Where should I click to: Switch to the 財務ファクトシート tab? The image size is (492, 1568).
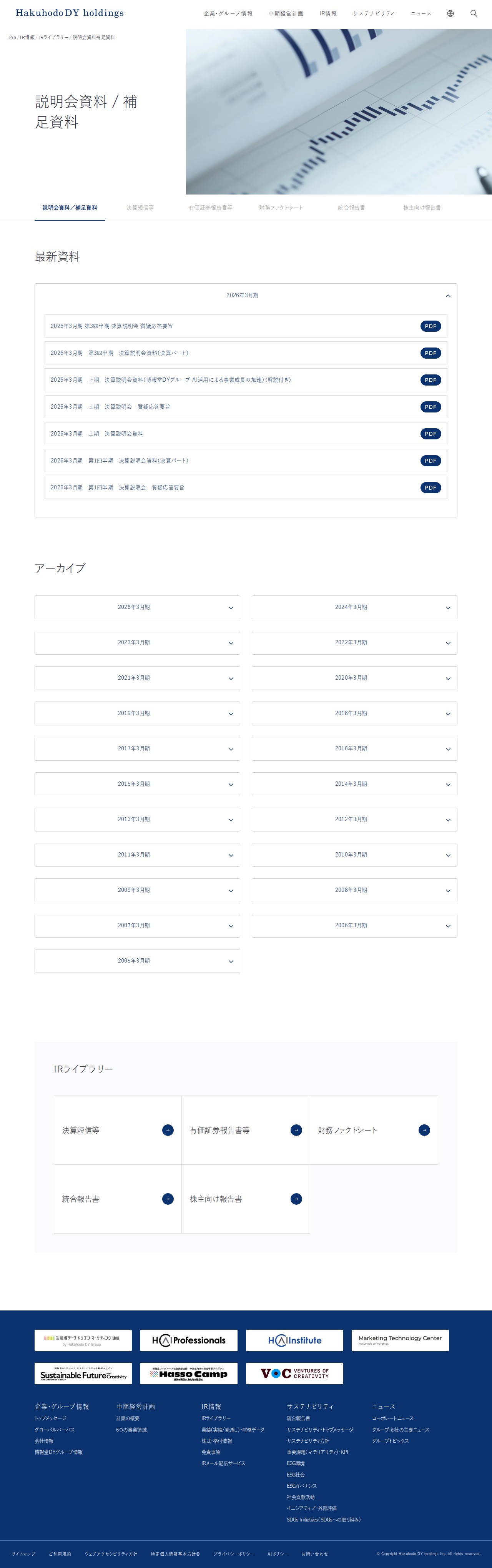click(x=281, y=208)
